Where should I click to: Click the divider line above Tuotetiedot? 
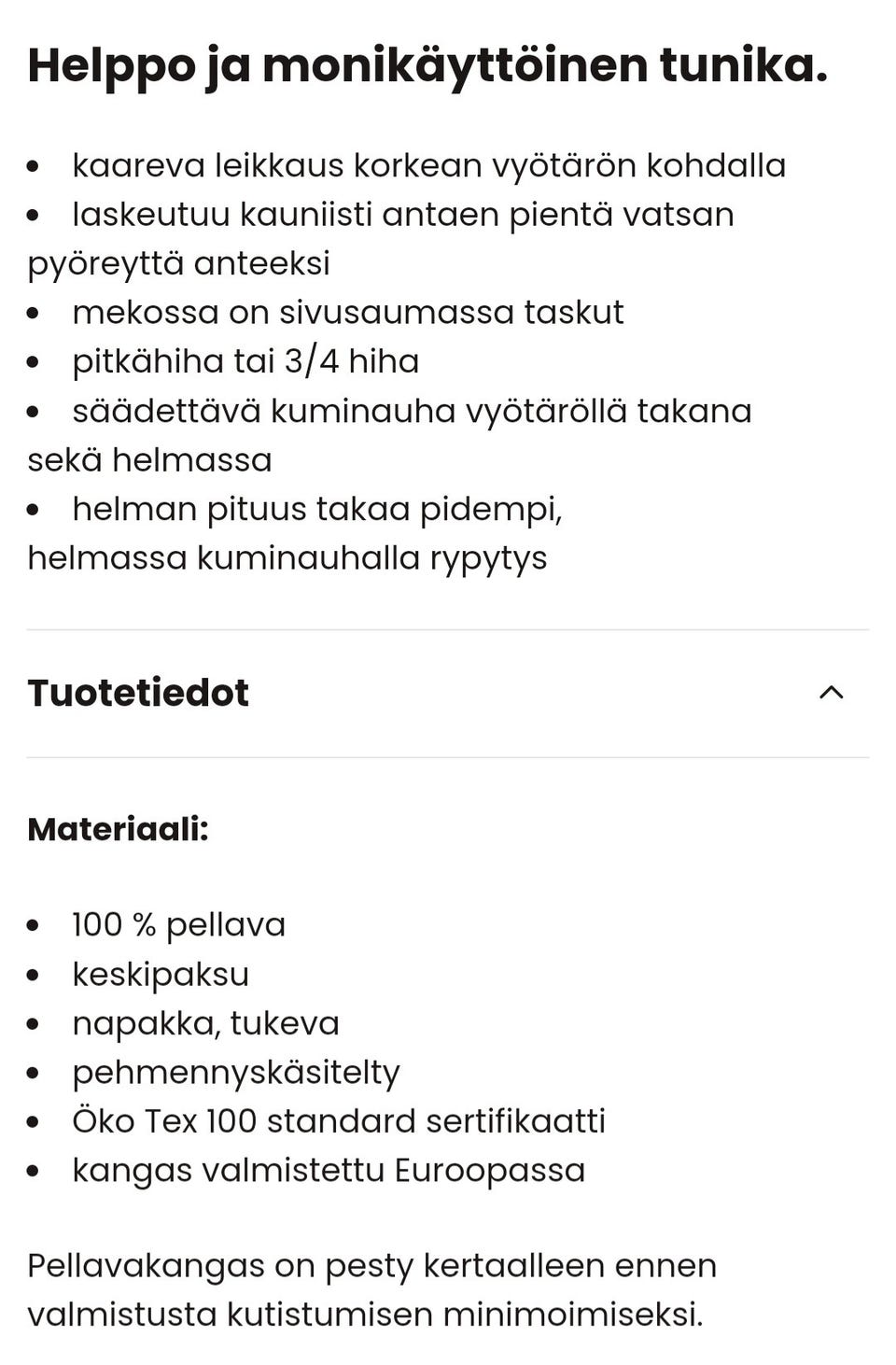448,629
